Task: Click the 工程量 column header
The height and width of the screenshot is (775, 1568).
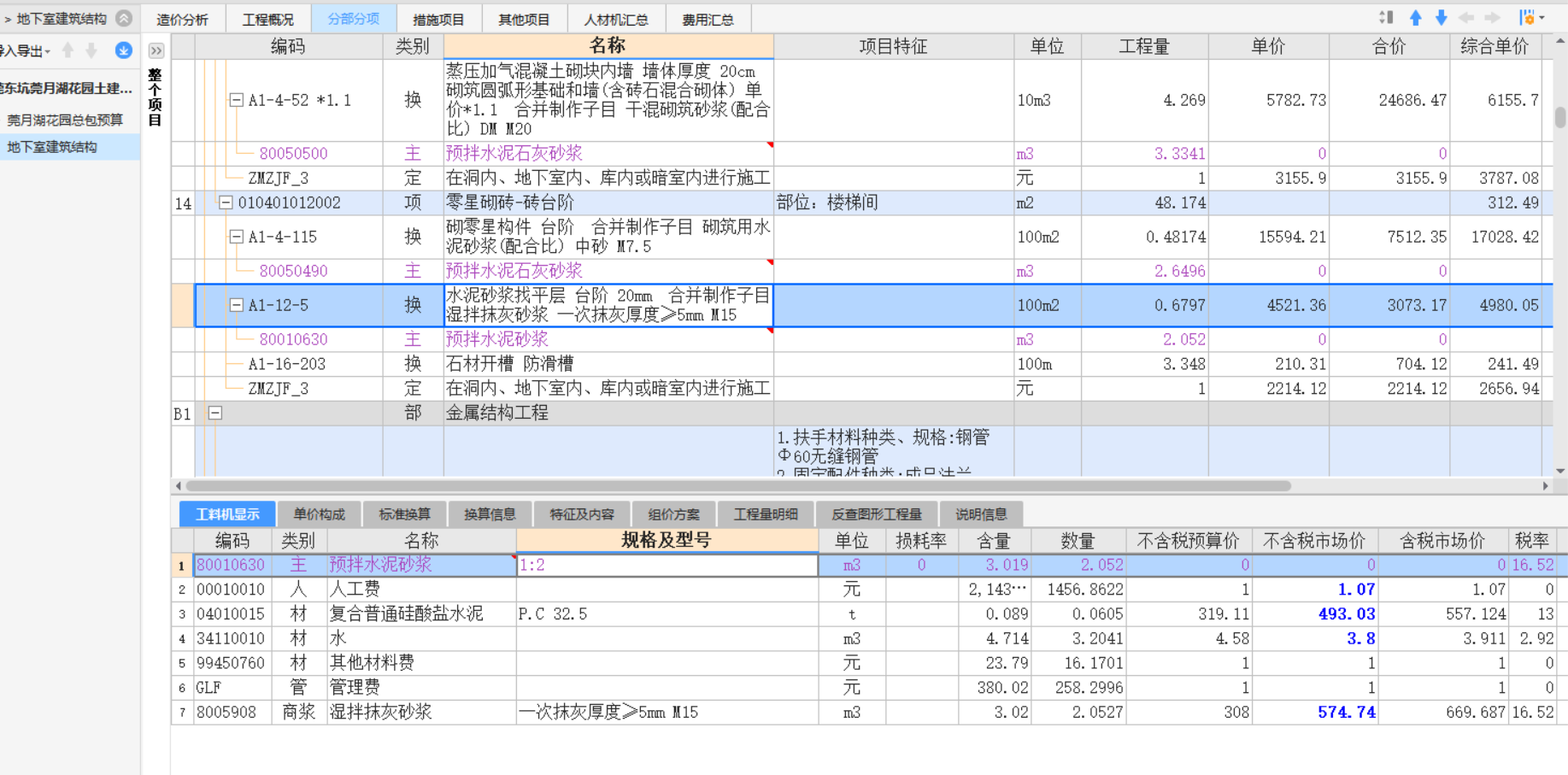Action: click(x=1144, y=46)
